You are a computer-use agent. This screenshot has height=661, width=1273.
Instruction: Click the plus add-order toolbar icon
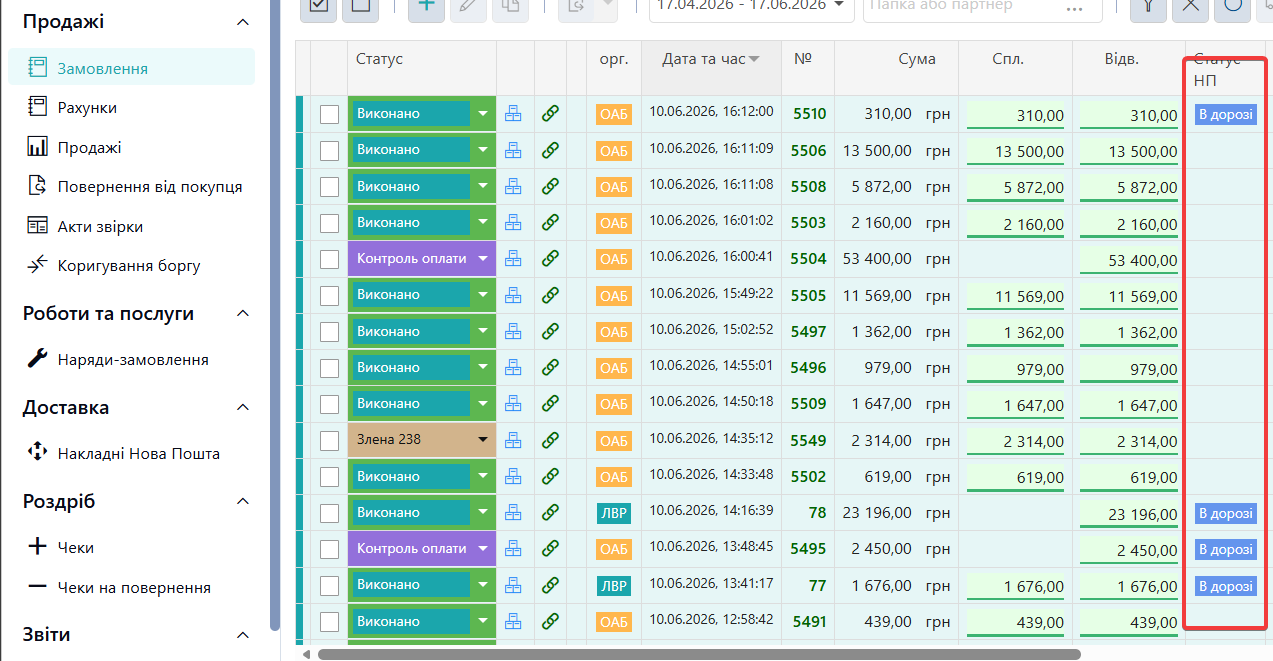427,5
